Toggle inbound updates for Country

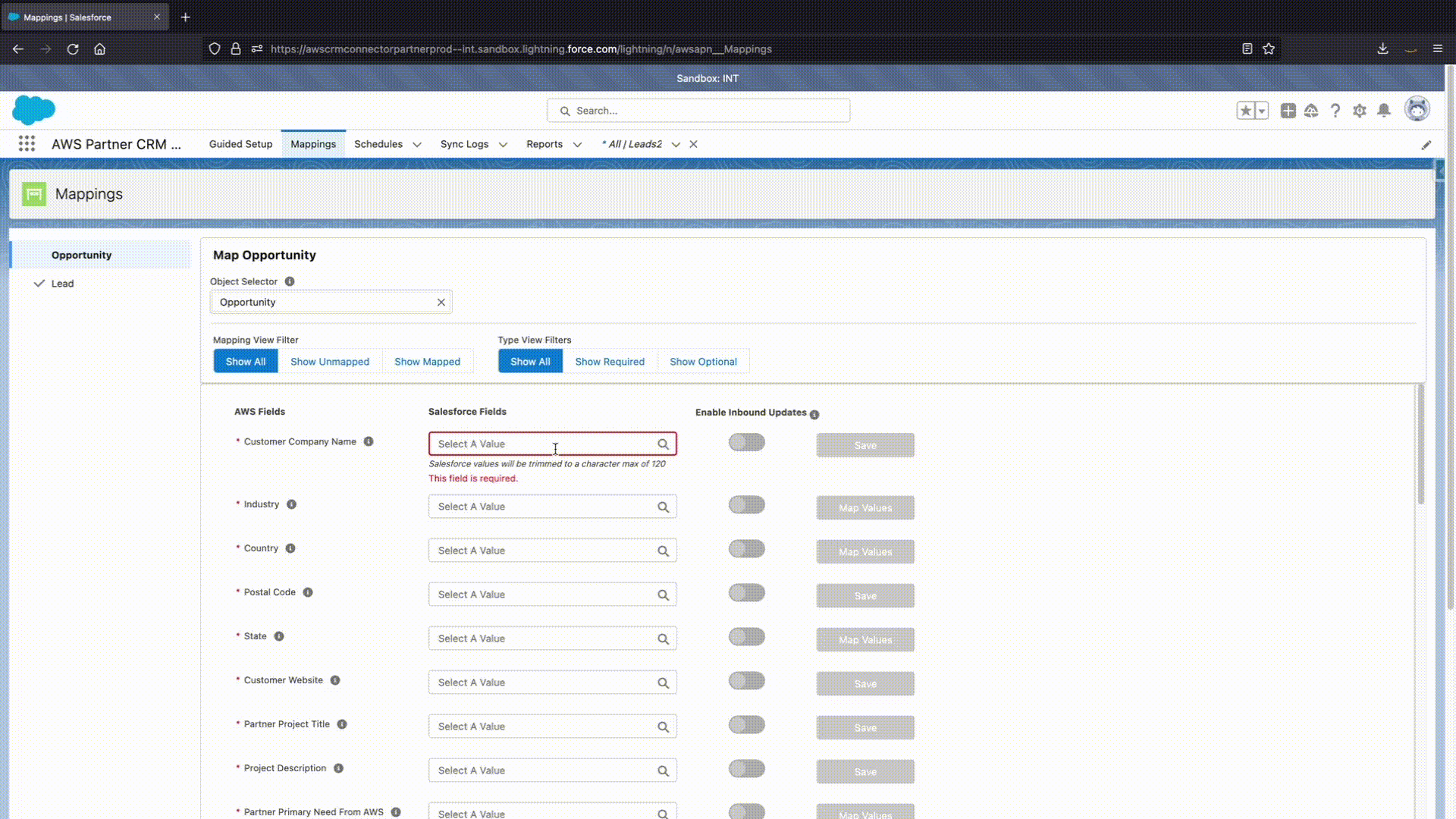click(x=747, y=549)
